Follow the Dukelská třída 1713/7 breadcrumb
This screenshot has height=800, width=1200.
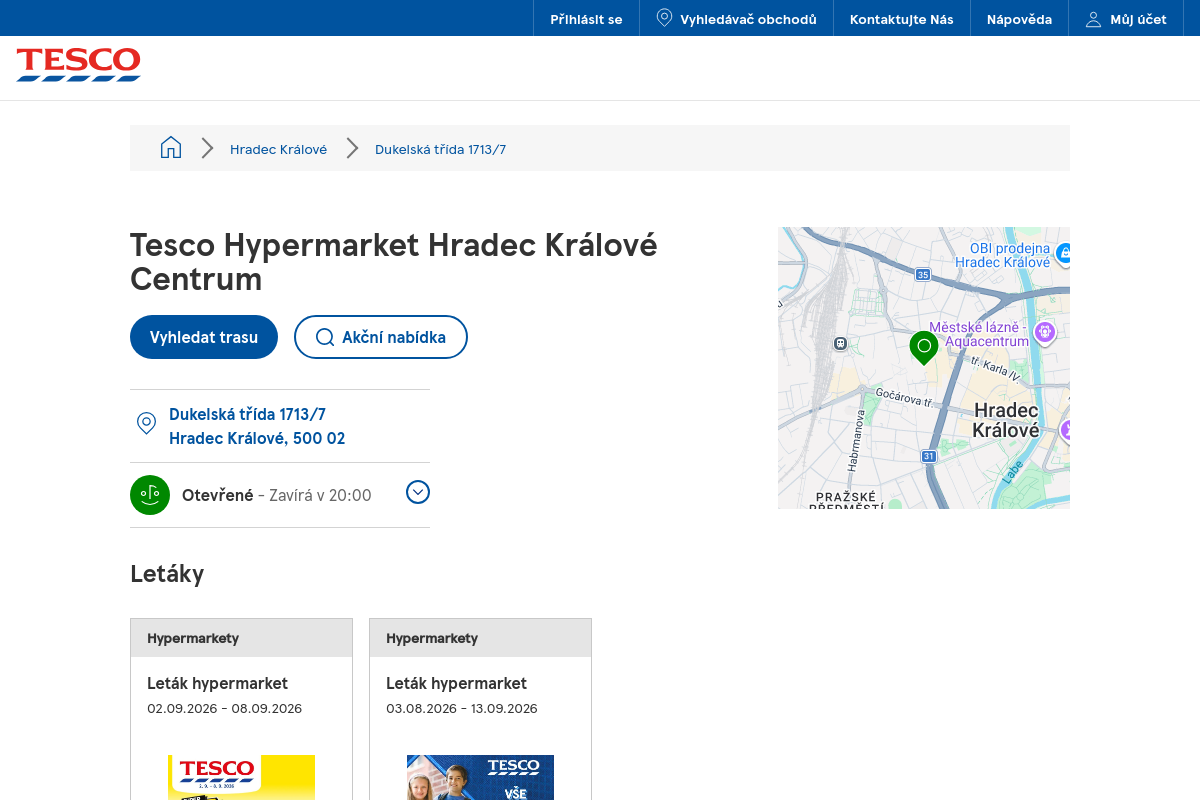pyautogui.click(x=440, y=149)
